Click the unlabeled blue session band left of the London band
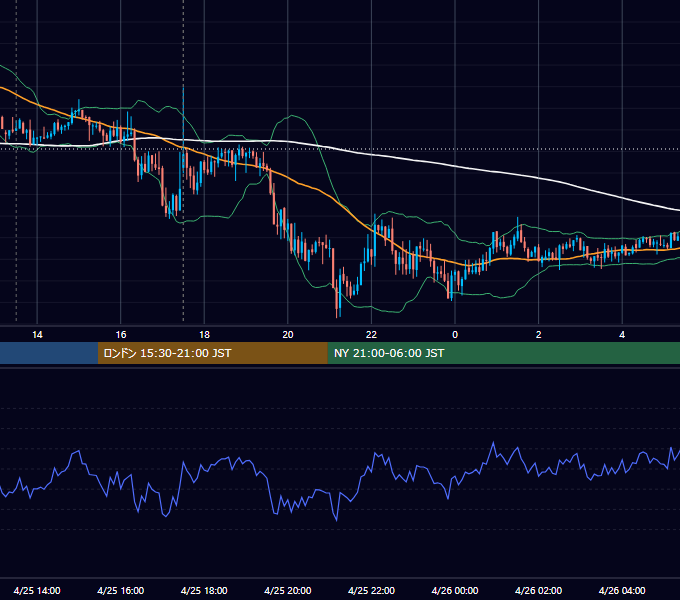Screen dimensions: 680x600 (x=49, y=353)
